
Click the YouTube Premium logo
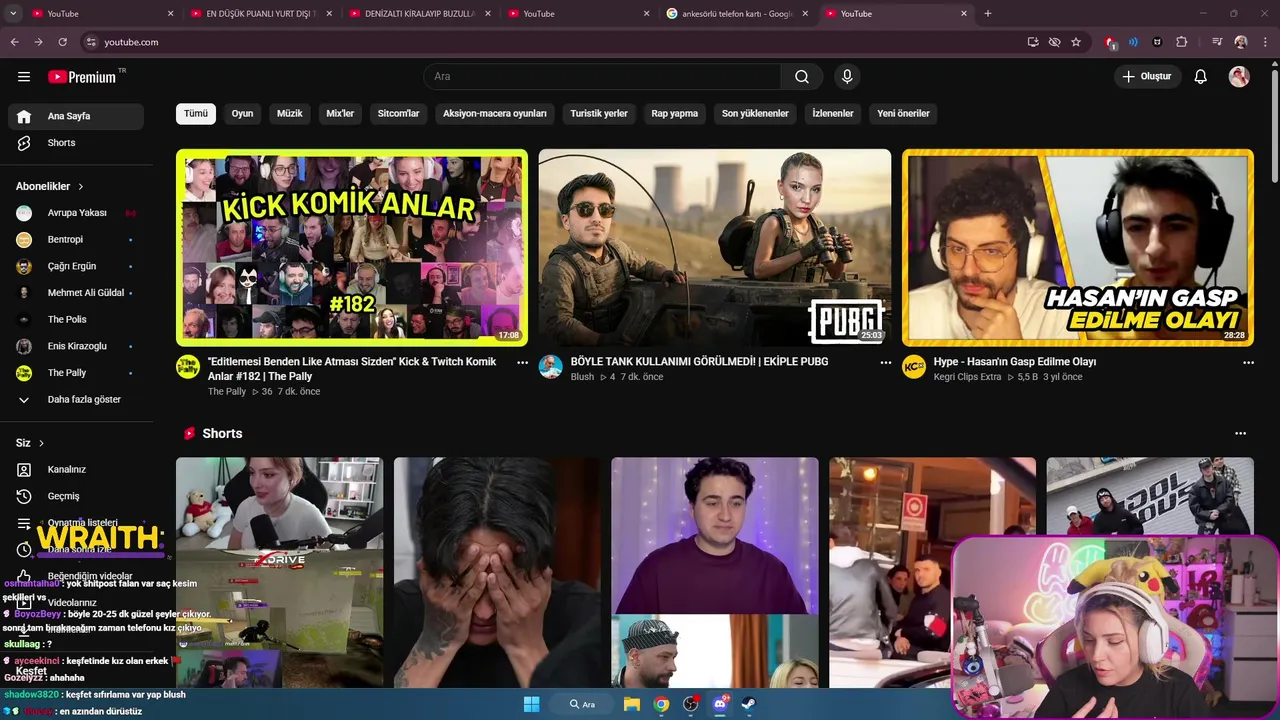[x=82, y=77]
